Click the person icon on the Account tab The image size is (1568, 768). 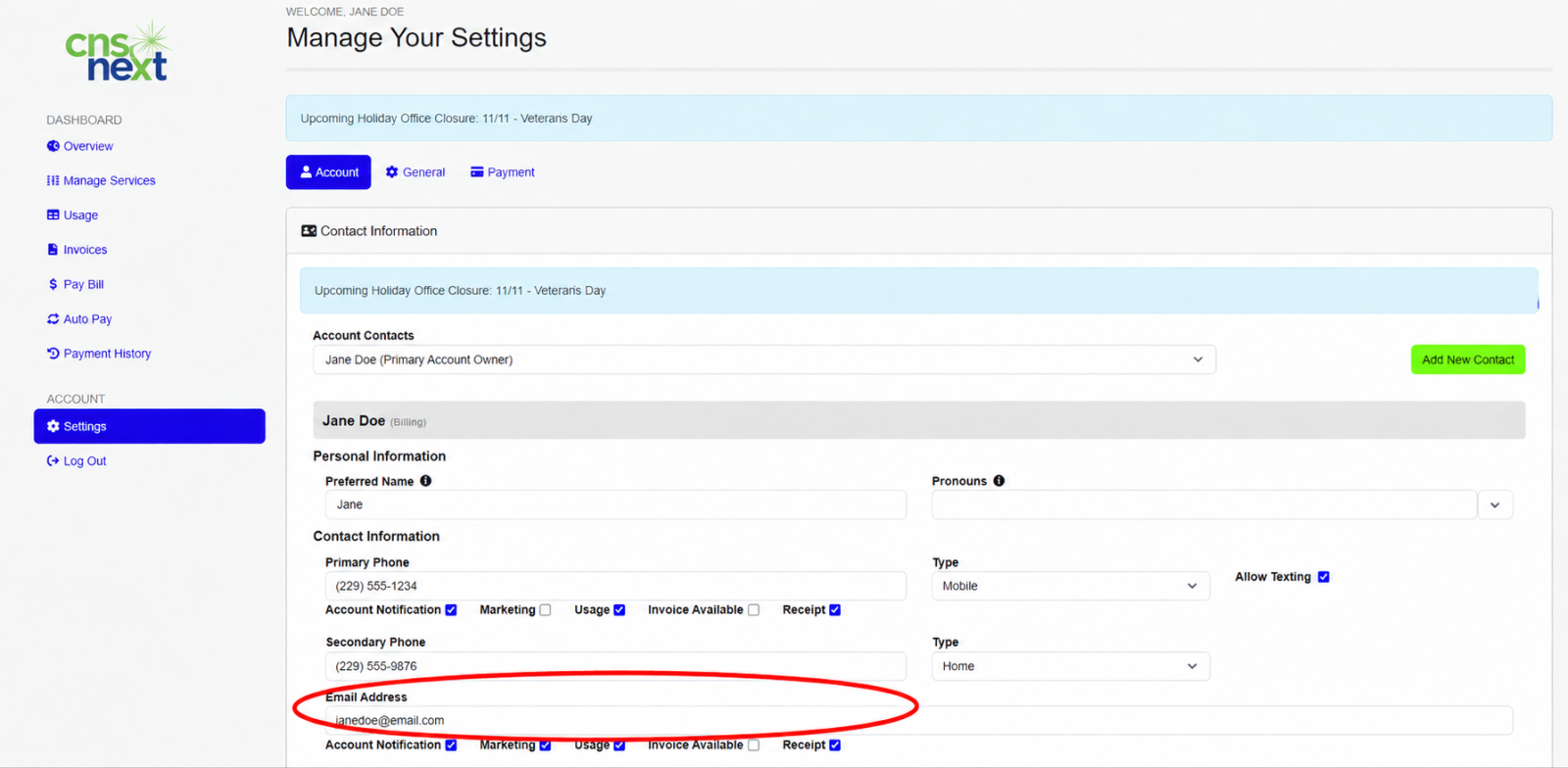pyautogui.click(x=306, y=171)
